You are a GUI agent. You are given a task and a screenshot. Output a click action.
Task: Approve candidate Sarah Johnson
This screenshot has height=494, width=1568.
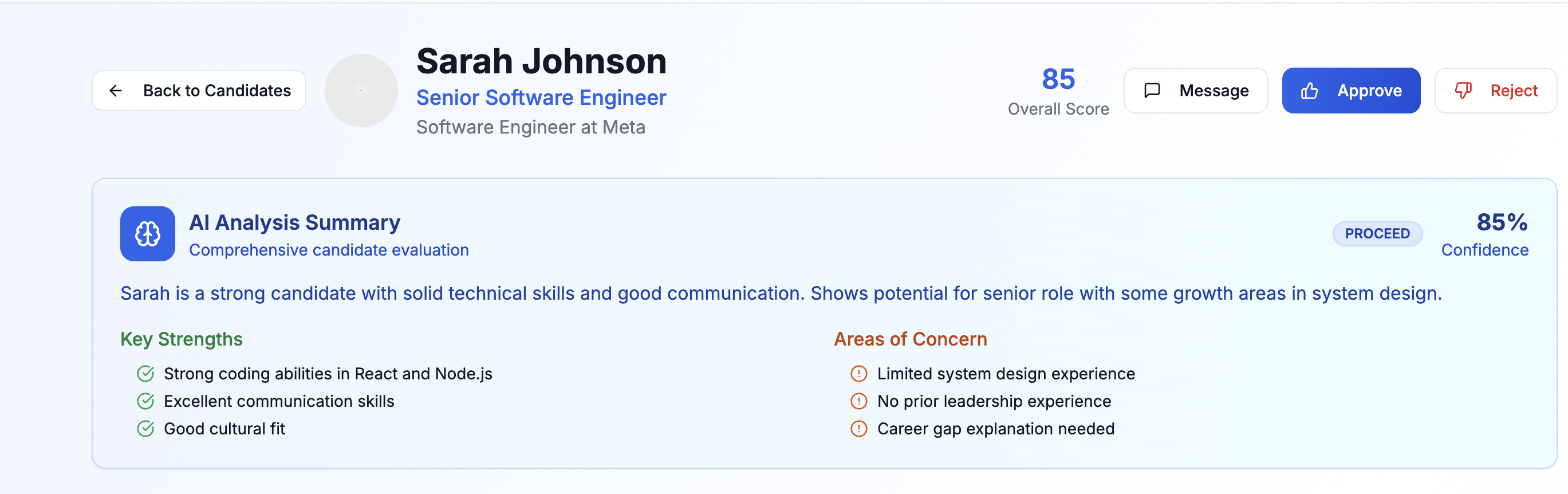1351,91
